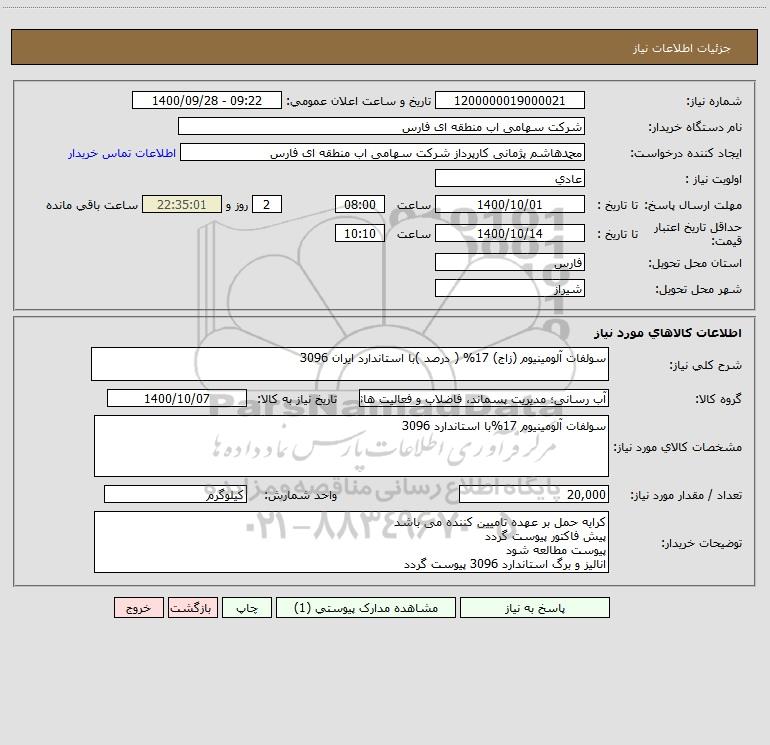Click the goods group field آب رسانی

[484, 398]
